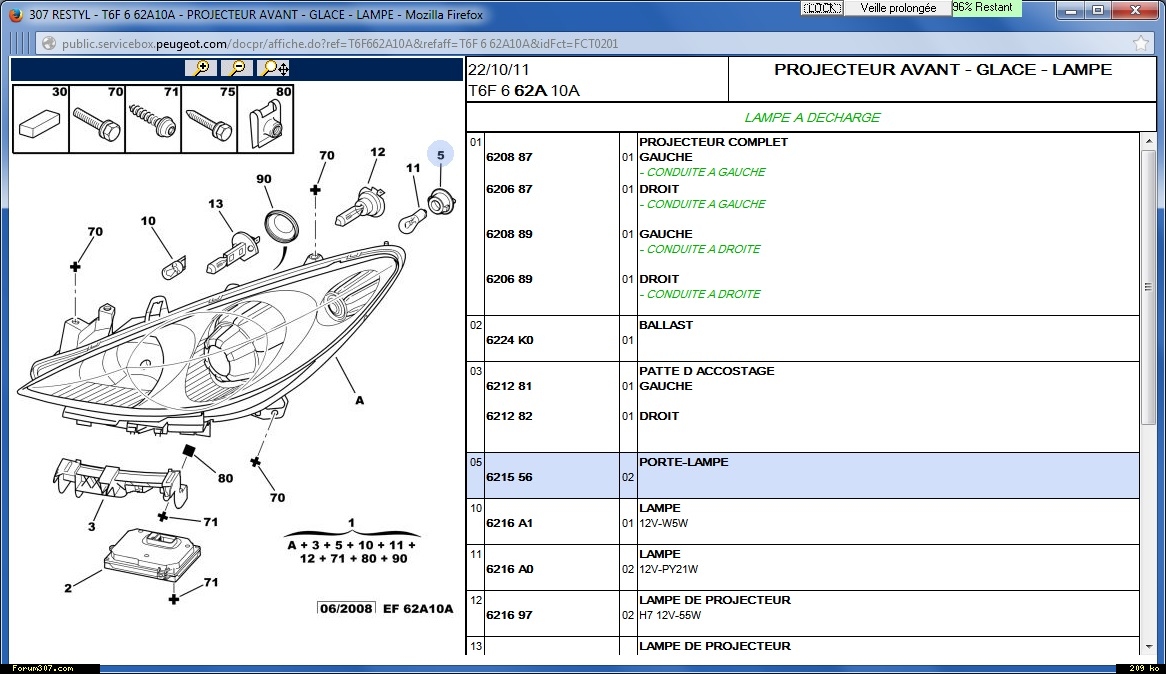The width and height of the screenshot is (1166, 674).
Task: Select part number 6216 A1
Action: click(x=509, y=523)
